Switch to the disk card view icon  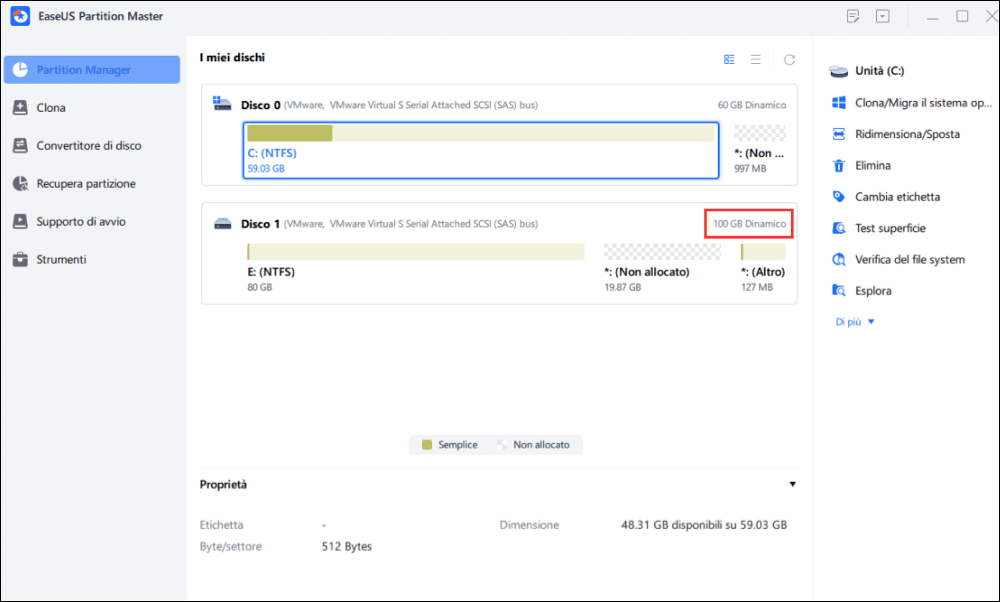[729, 59]
